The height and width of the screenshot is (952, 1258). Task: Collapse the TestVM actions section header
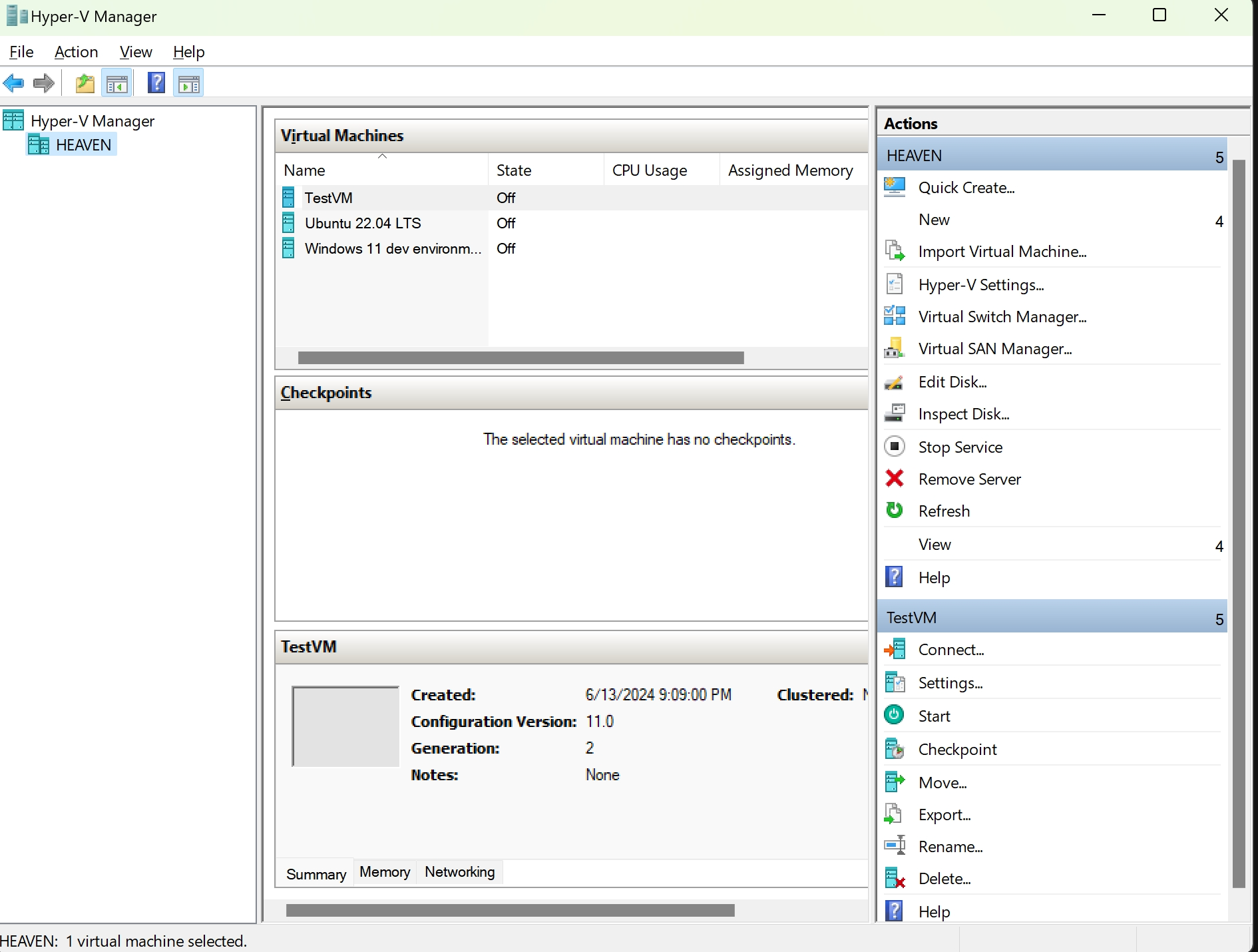click(1052, 617)
